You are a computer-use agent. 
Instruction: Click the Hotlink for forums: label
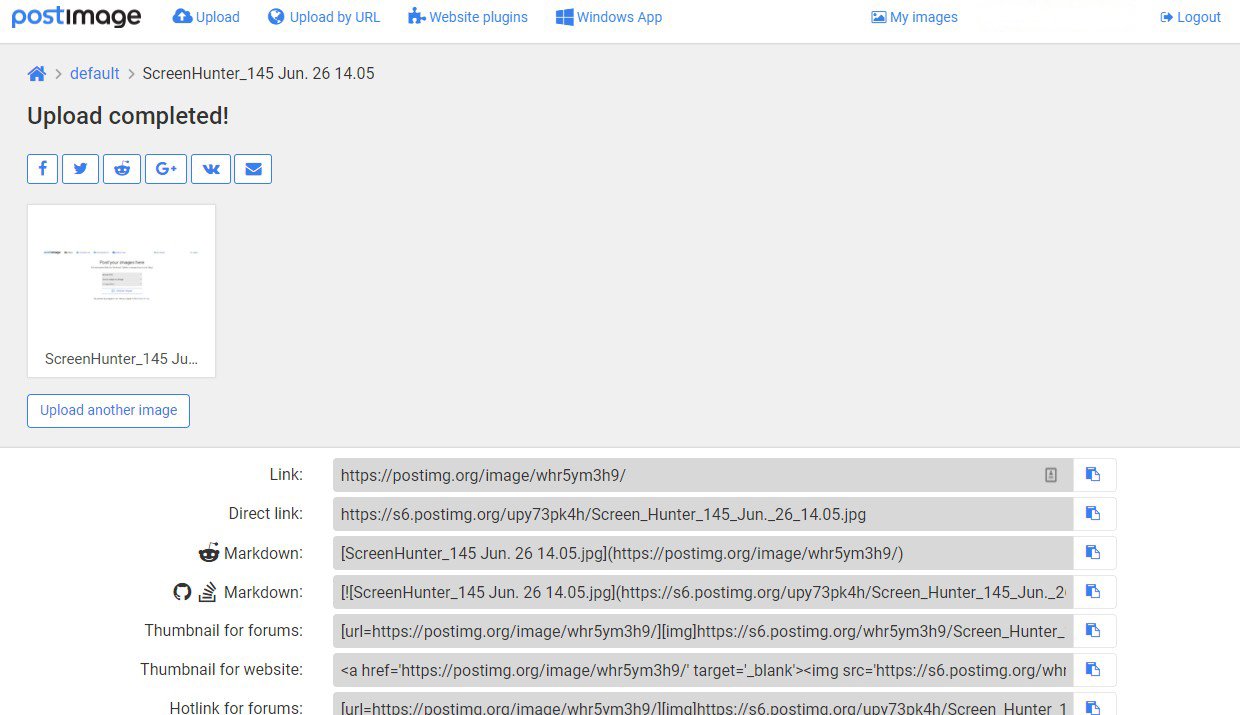point(236,707)
